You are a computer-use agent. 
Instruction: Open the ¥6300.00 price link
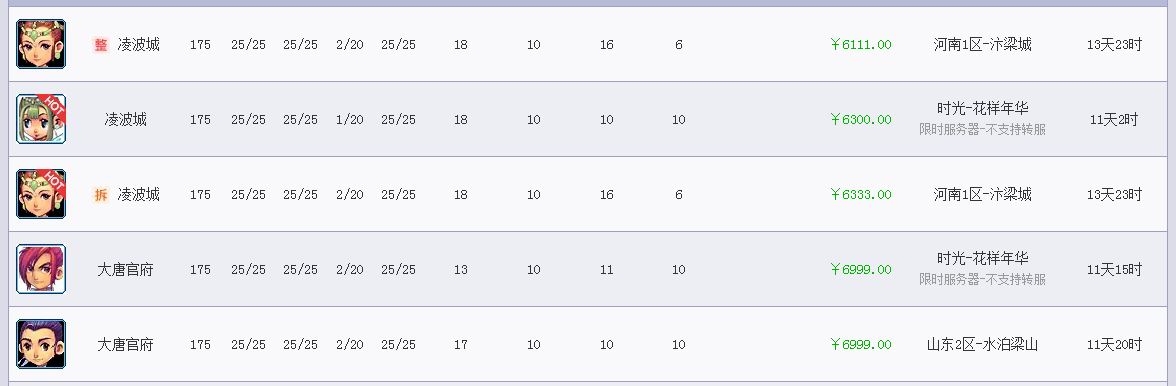pyautogui.click(x=861, y=120)
